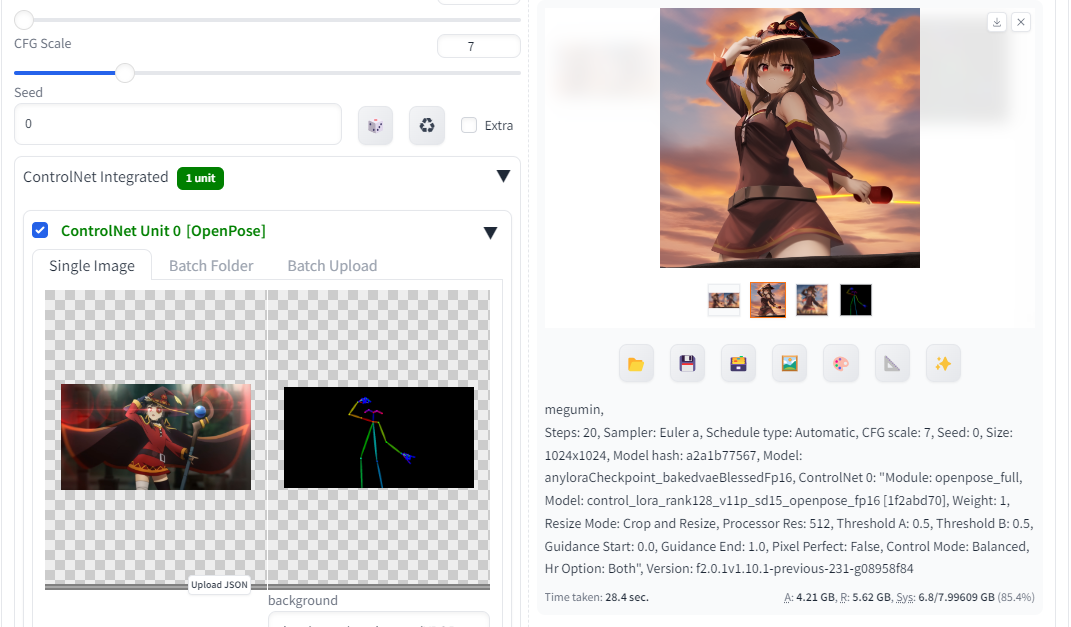Save images as zip archive icon
Image resolution: width=1071 pixels, height=627 pixels.
[x=738, y=363]
